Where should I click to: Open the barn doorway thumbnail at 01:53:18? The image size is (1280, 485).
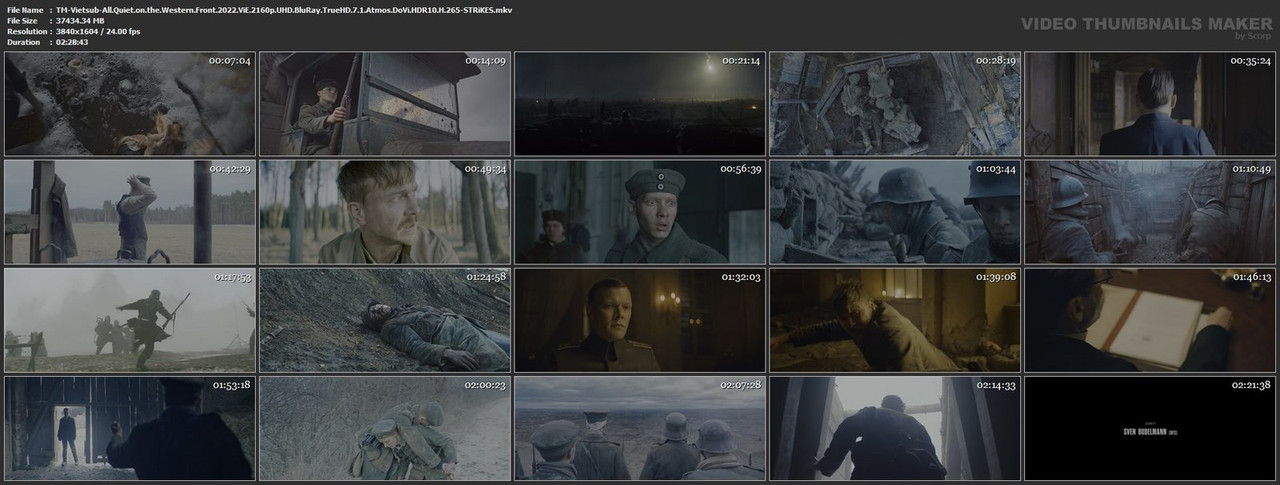coord(128,428)
